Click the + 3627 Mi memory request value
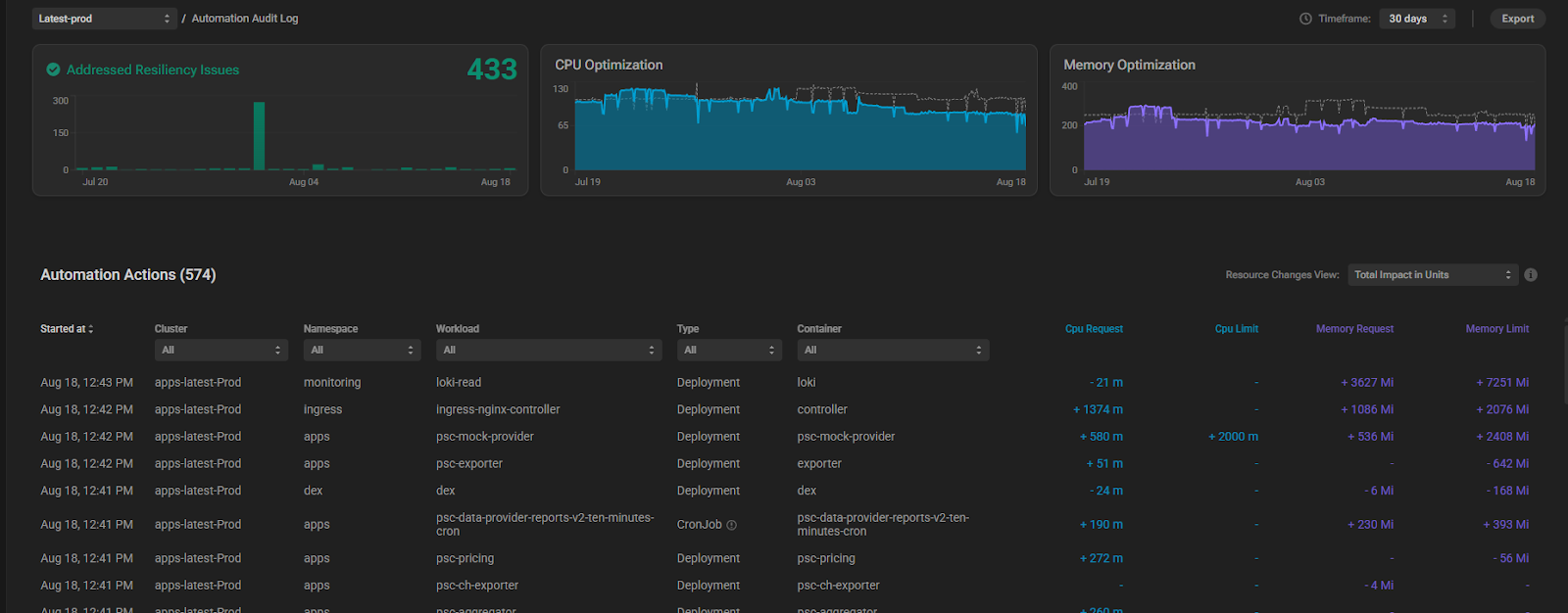Viewport: 1568px width, 613px height. [1367, 383]
